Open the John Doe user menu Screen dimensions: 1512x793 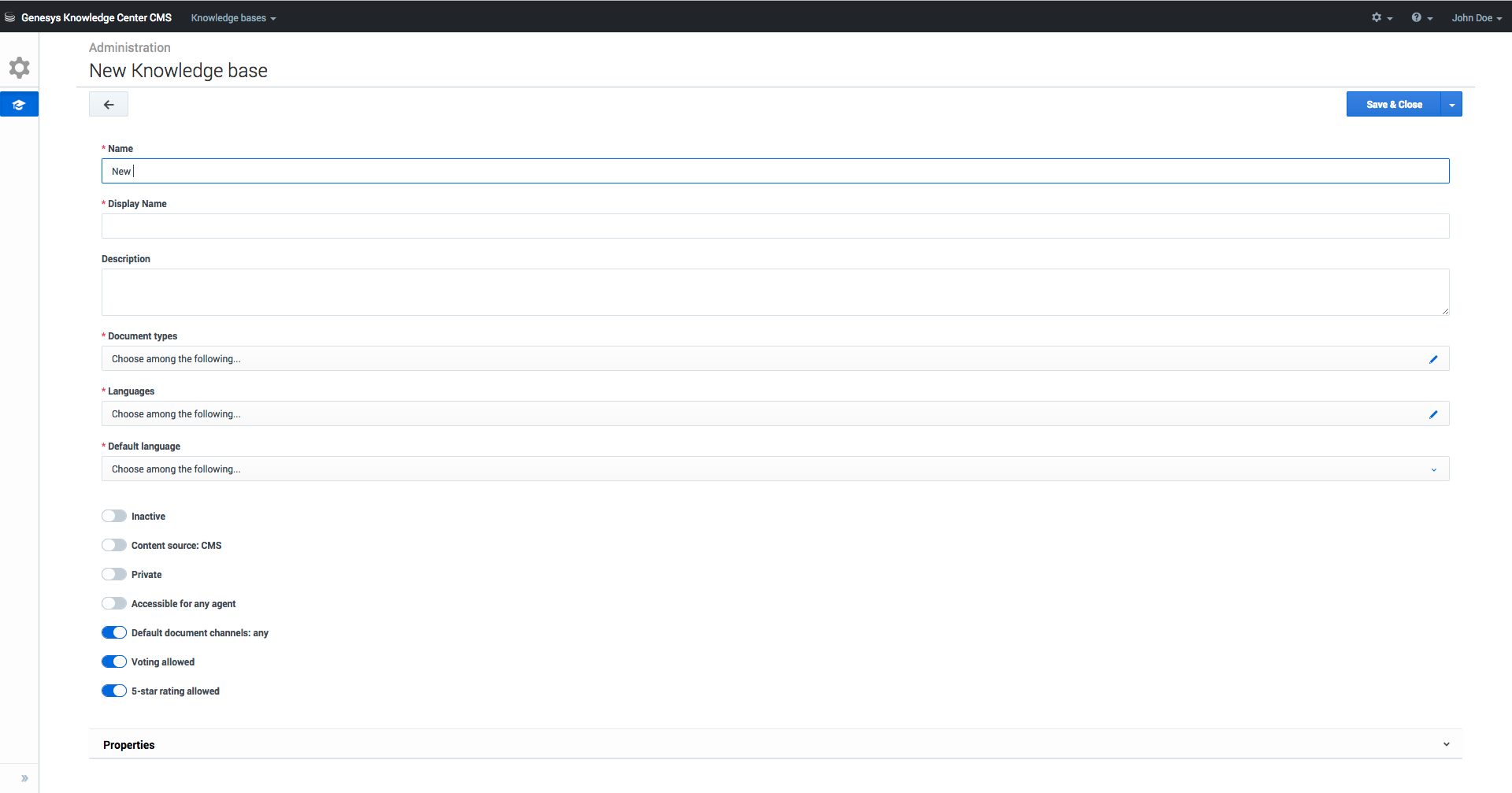tap(1477, 17)
